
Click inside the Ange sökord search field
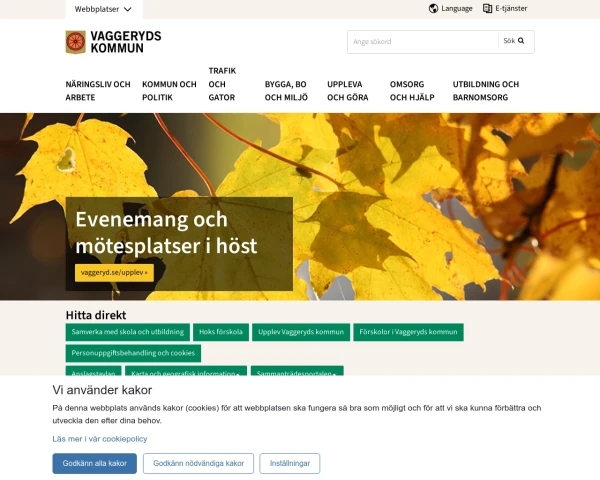point(423,42)
